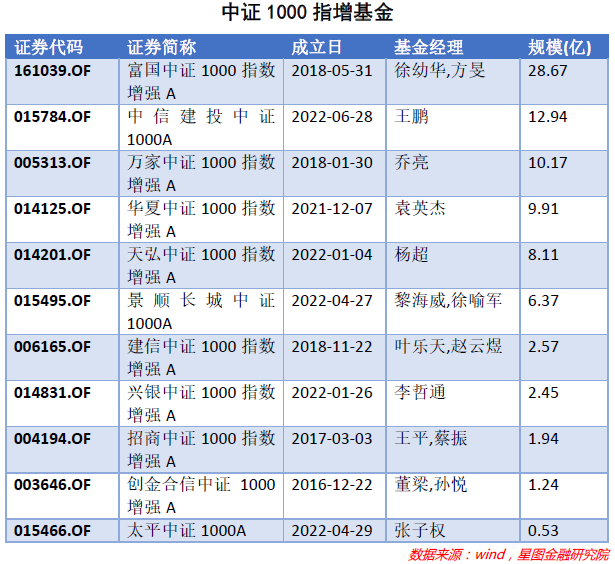The height and width of the screenshot is (564, 615).
Task: Click fund name 景顺长城中证 1000A
Action: click(201, 312)
